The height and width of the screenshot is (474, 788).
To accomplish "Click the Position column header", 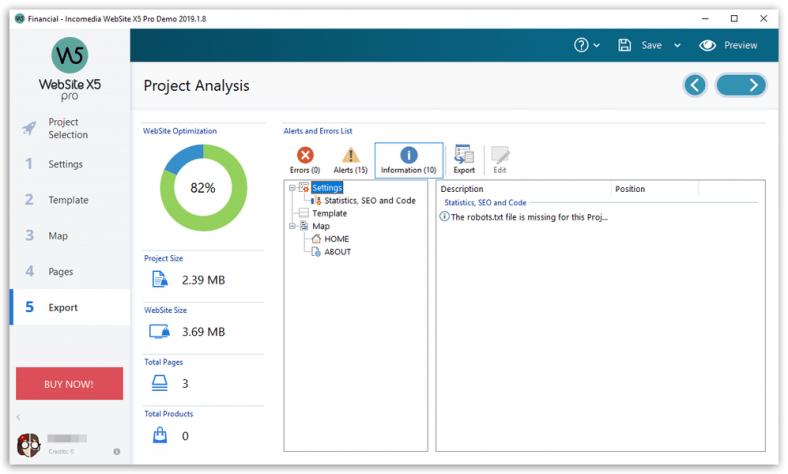I will (x=654, y=189).
